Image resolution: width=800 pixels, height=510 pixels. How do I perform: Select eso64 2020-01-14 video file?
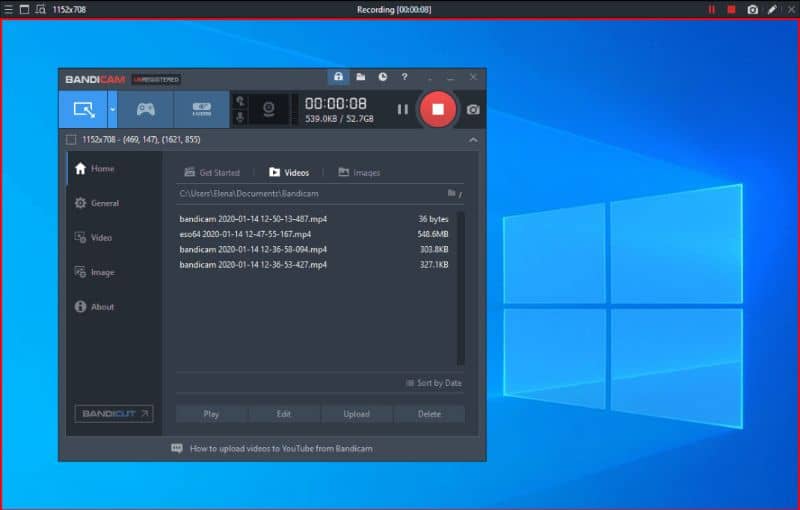pyautogui.click(x=314, y=234)
